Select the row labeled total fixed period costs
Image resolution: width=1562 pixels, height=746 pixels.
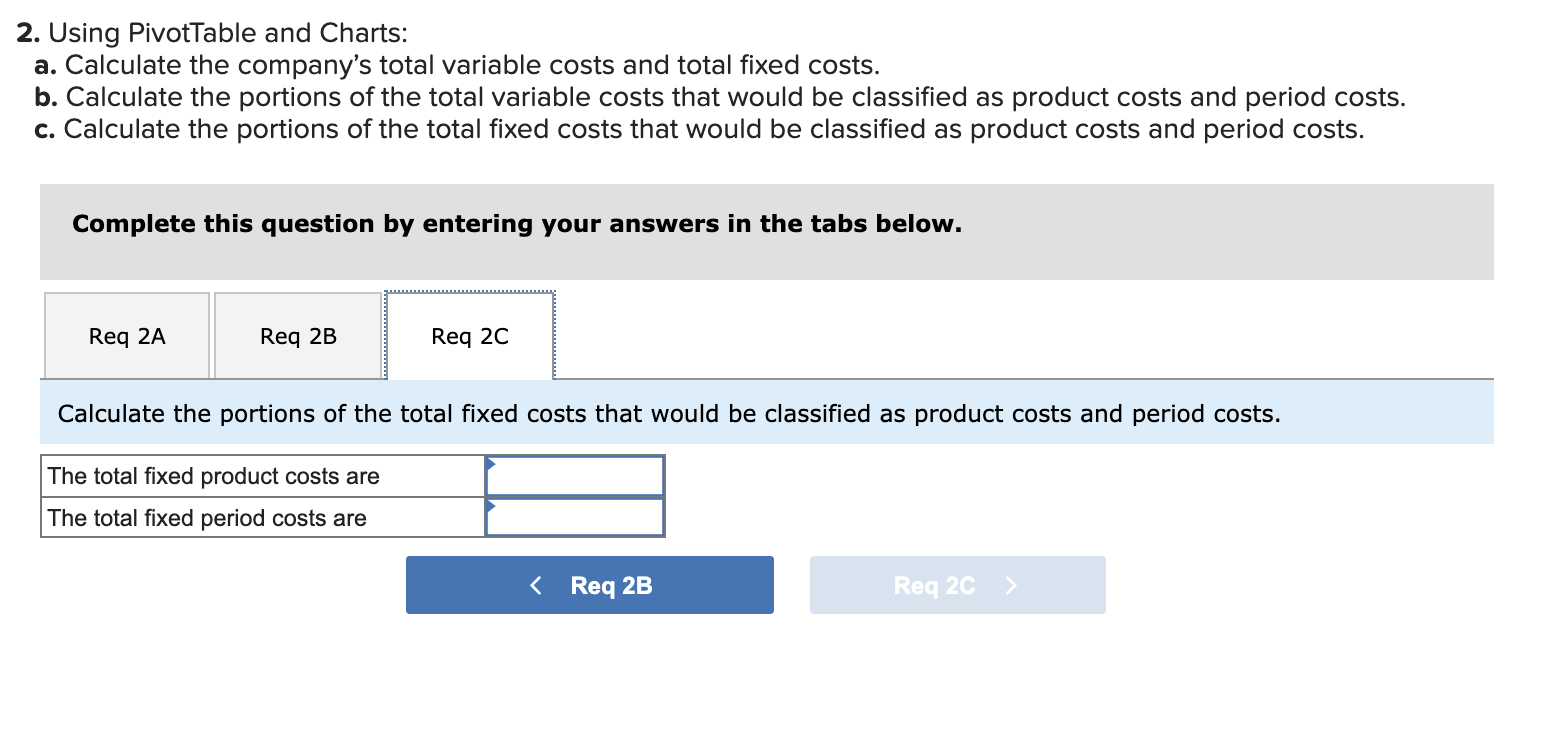(x=262, y=517)
